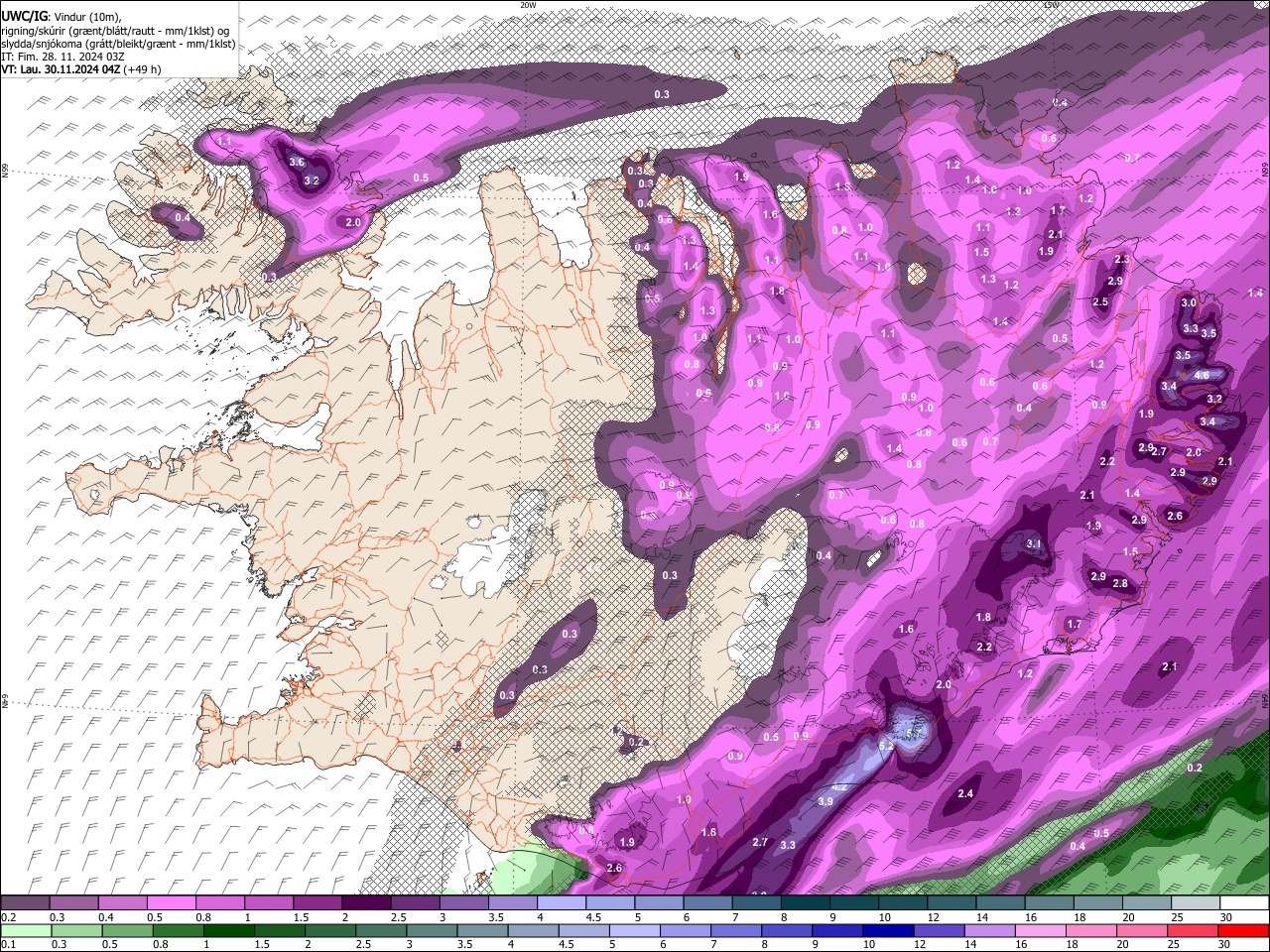Viewport: 1270px width, 952px height.
Task: Select the 'IT: Fim. 28. 11. 2024 03Z' line
Action: pos(63,57)
